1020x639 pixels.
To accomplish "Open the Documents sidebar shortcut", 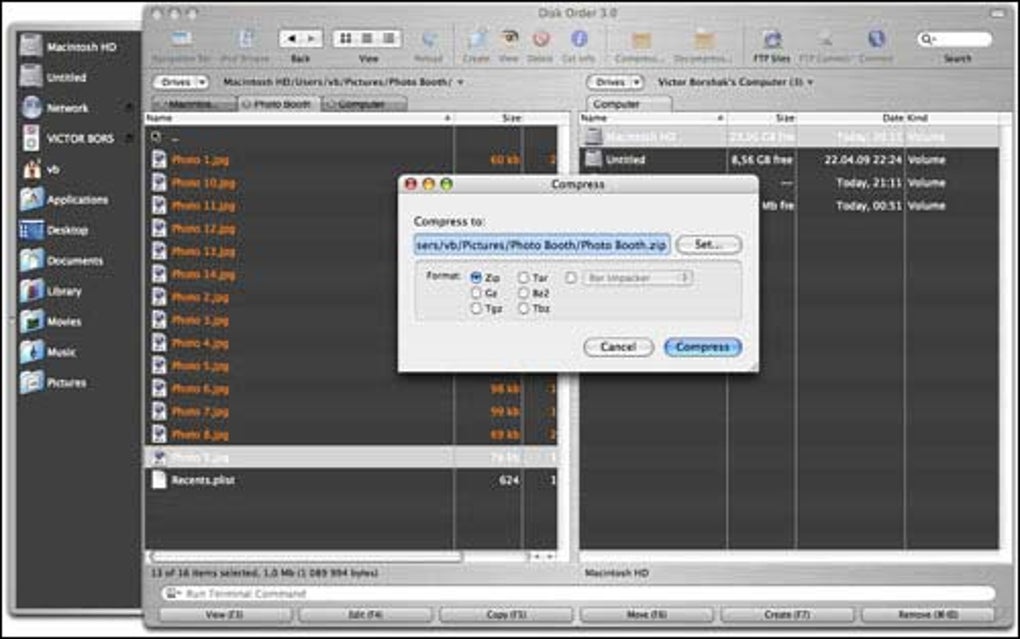I will 61,260.
